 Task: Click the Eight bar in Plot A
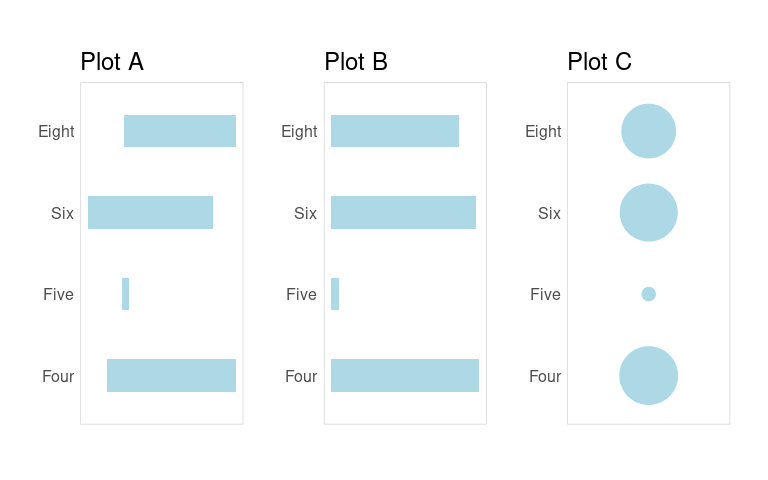click(180, 131)
